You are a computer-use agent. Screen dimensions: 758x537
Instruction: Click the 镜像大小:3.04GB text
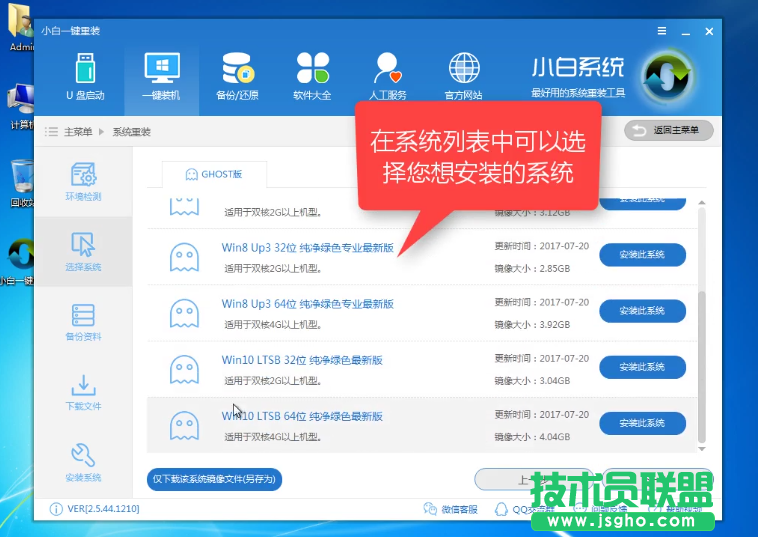[532, 380]
